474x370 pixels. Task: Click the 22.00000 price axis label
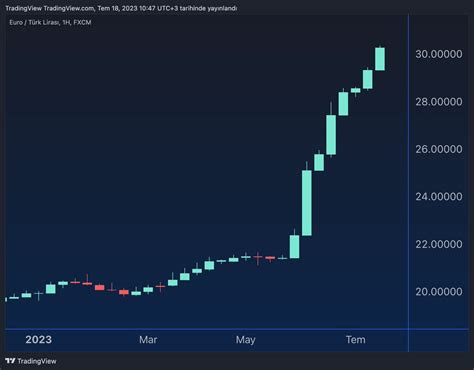pyautogui.click(x=439, y=244)
